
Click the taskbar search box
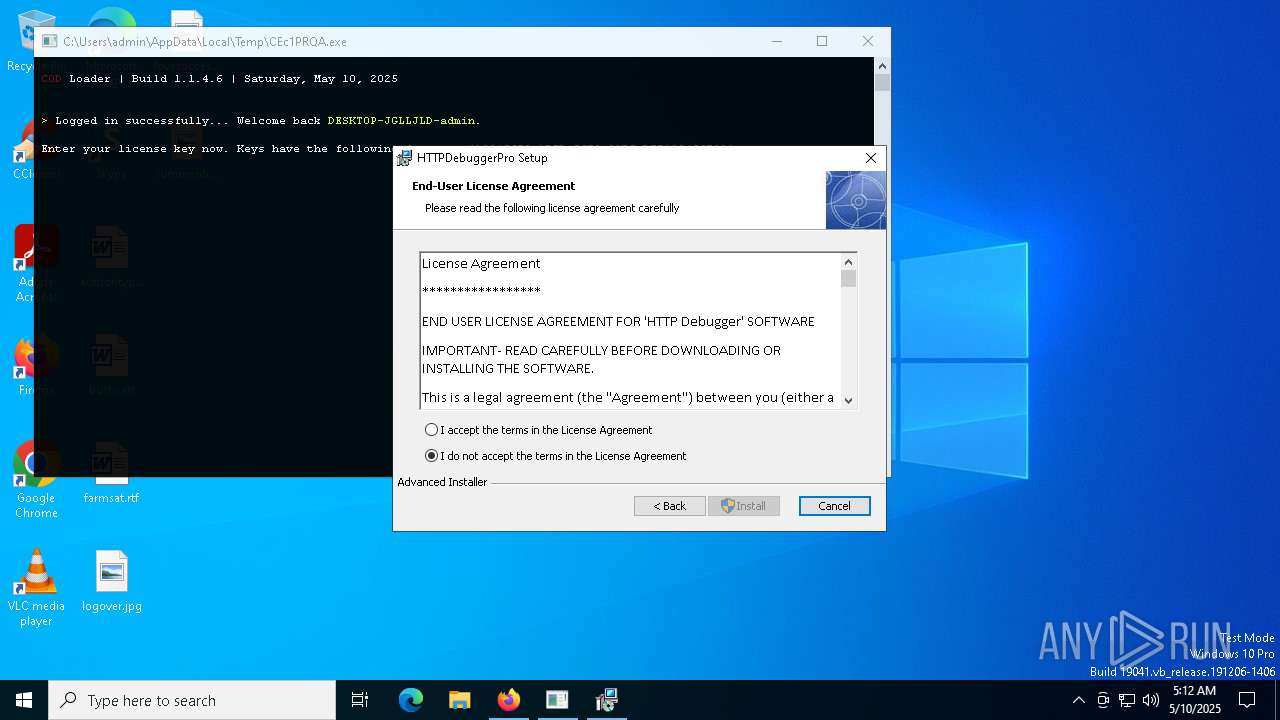[192, 700]
